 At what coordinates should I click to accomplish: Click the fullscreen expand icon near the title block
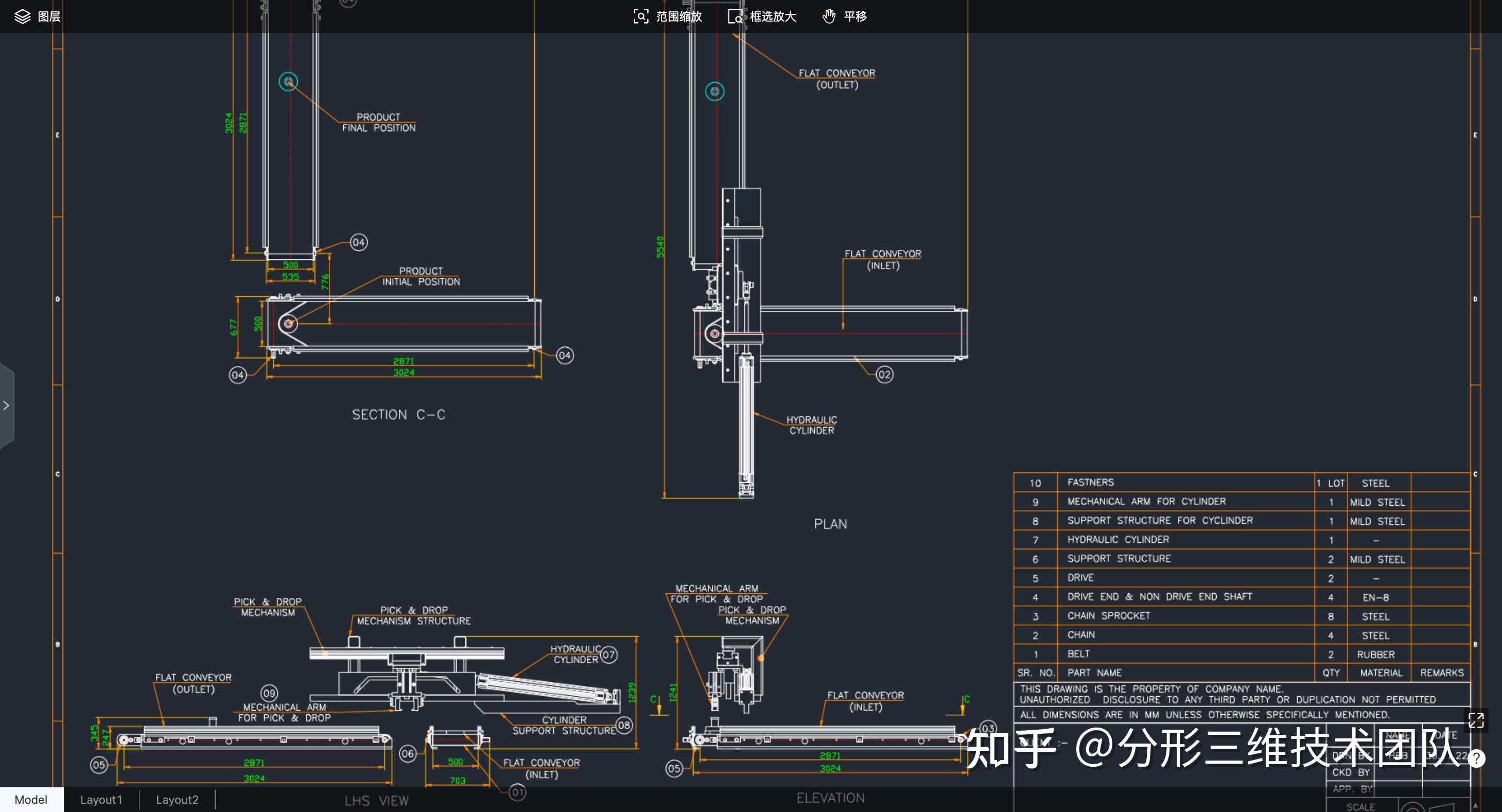1477,721
